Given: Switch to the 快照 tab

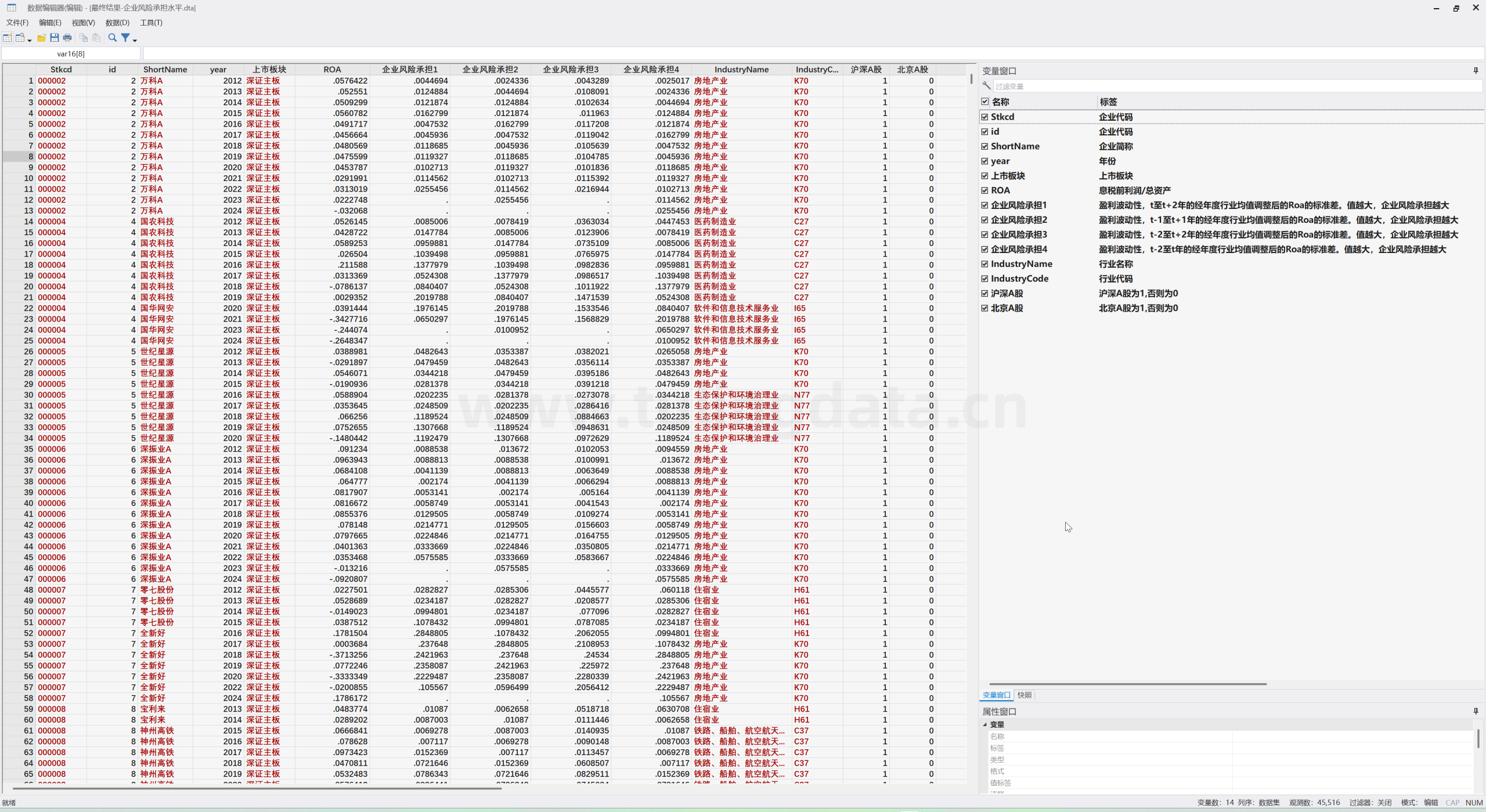Looking at the screenshot, I should click(1025, 695).
